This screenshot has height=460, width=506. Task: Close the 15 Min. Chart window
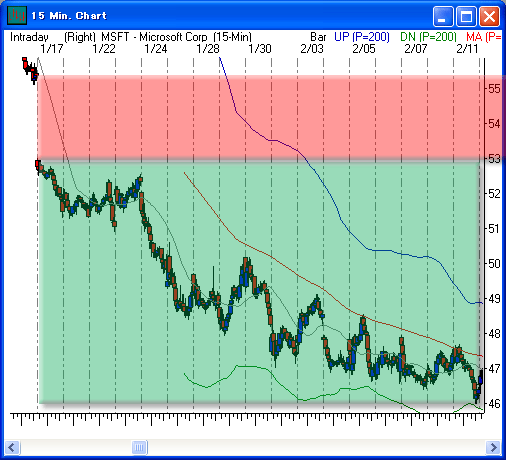(489, 16)
